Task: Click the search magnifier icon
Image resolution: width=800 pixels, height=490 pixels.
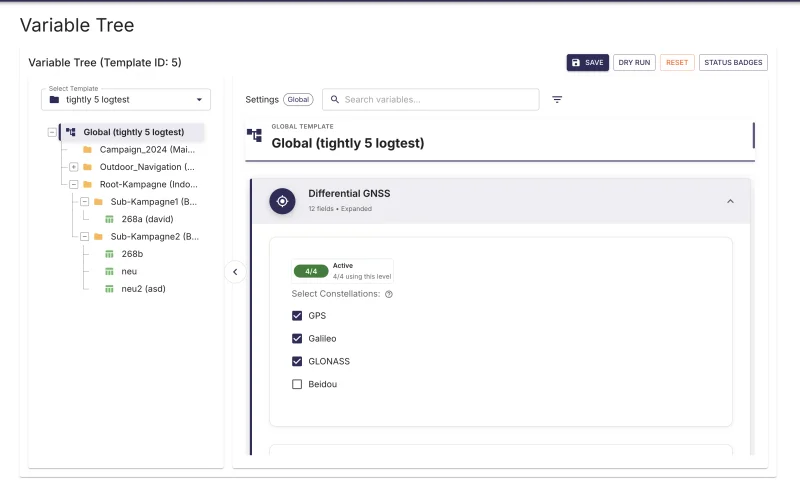Action: (335, 100)
